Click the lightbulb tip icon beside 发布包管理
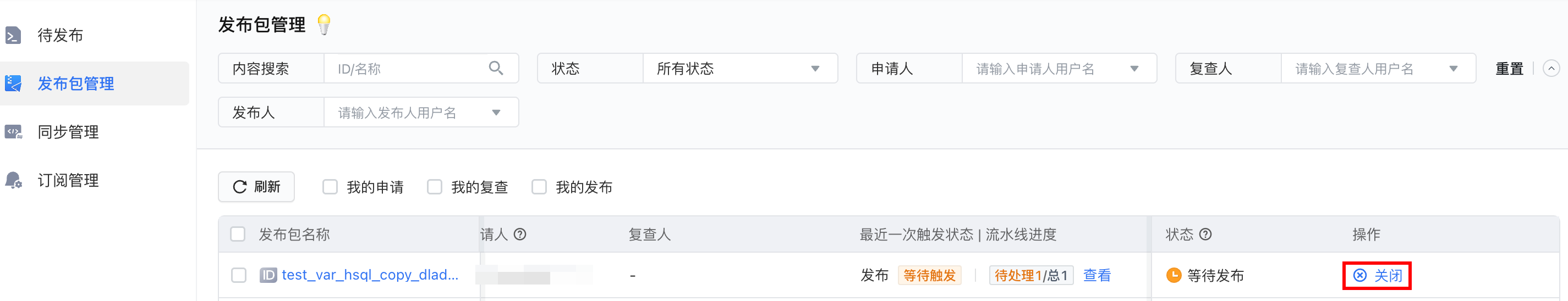Screen dimensions: 1568x301 [x=324, y=24]
